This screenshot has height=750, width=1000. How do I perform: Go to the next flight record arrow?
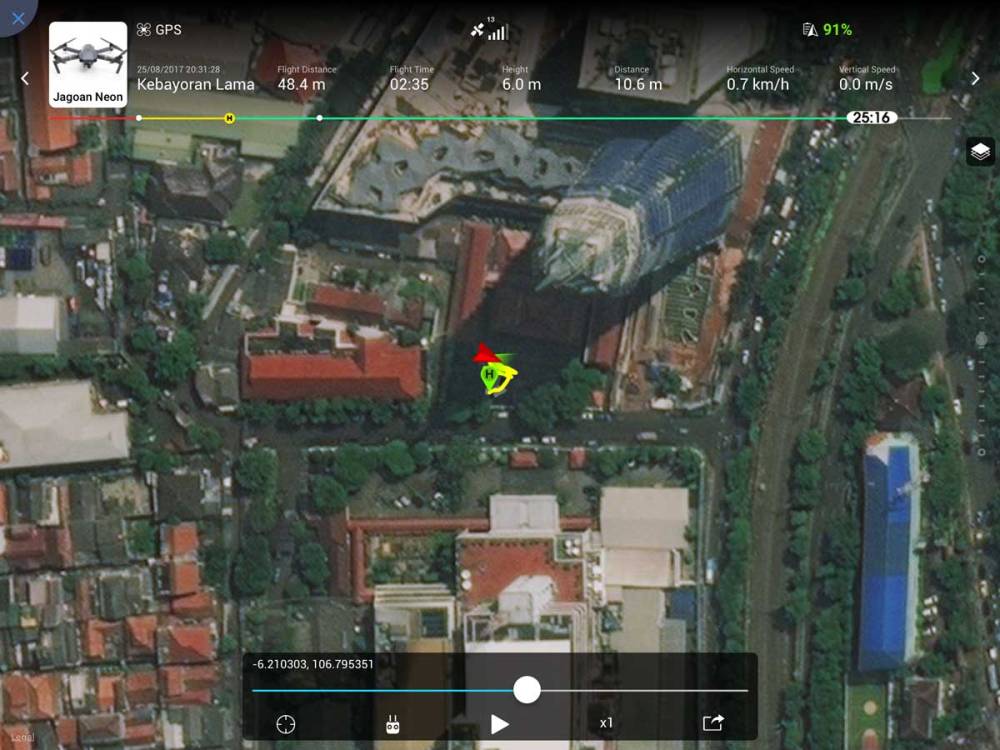(975, 79)
